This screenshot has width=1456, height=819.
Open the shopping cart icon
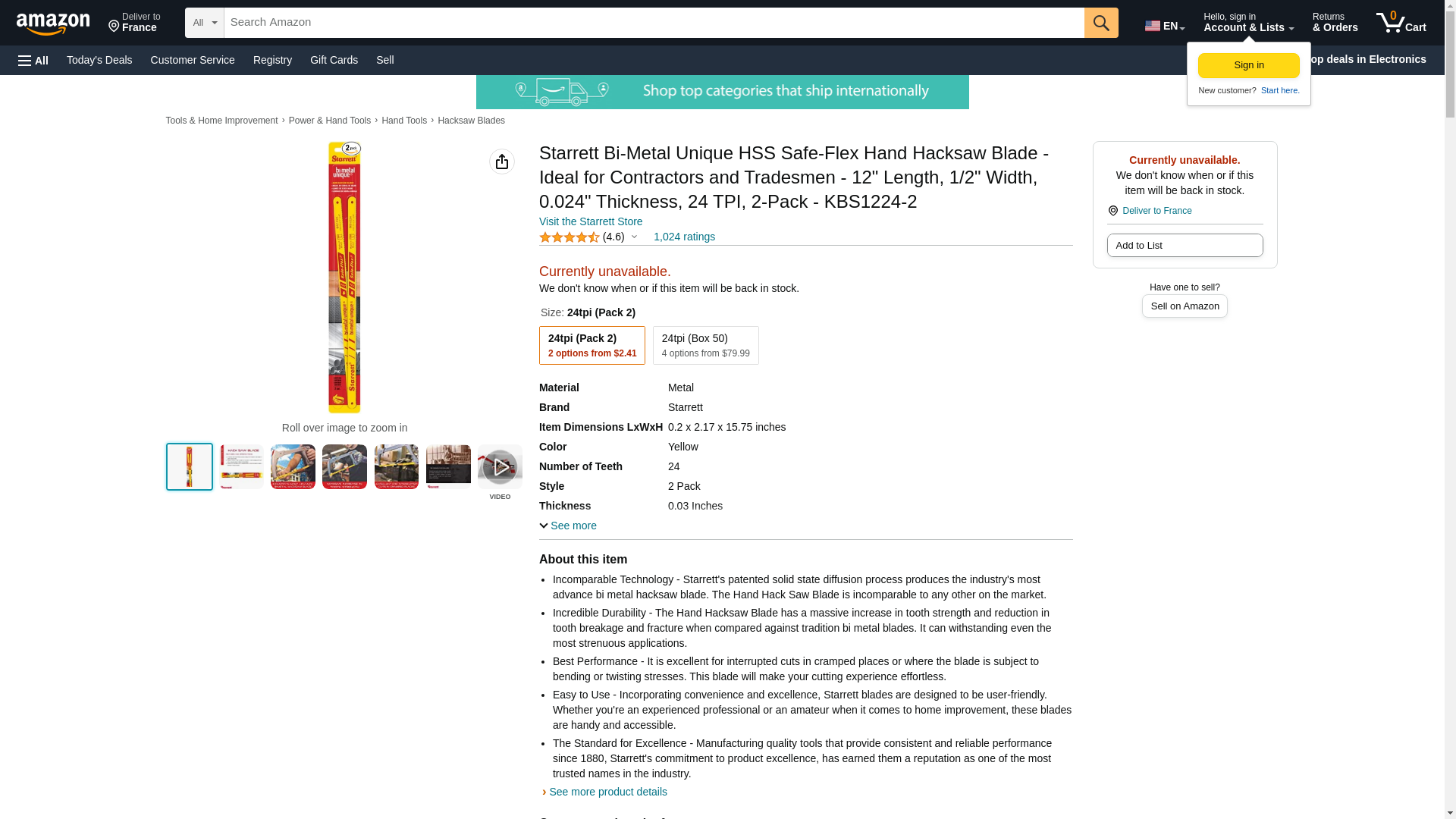(x=1401, y=23)
